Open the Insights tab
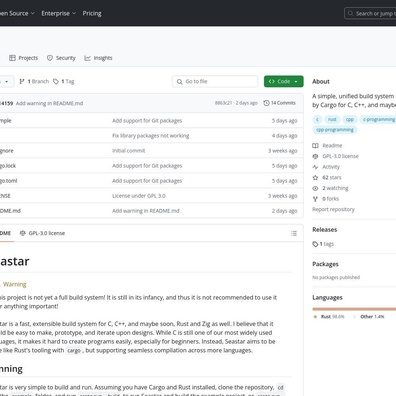Image resolution: width=396 pixels, height=396 pixels. coord(98,58)
